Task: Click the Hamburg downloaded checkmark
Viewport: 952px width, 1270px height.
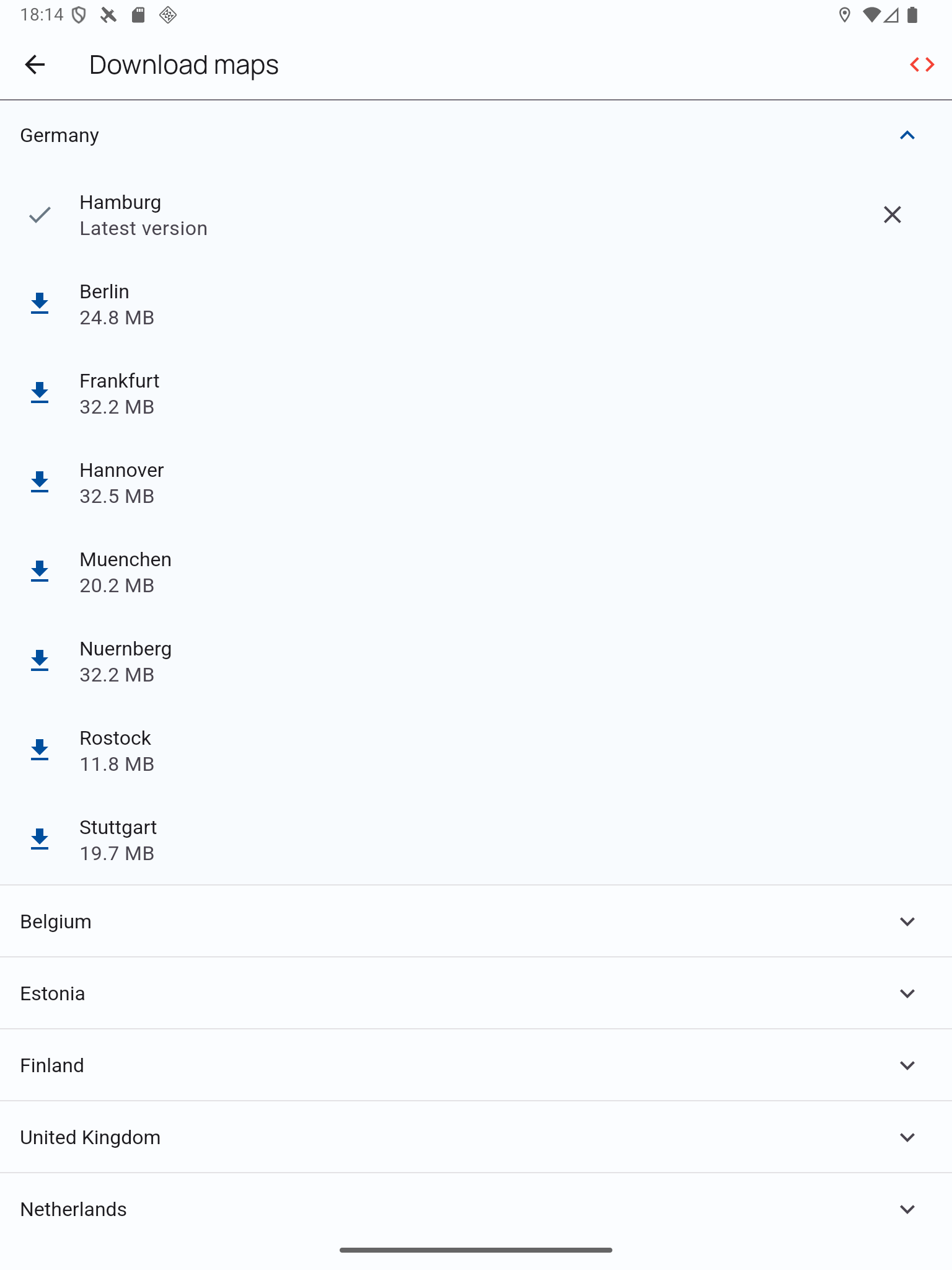Action: click(40, 215)
